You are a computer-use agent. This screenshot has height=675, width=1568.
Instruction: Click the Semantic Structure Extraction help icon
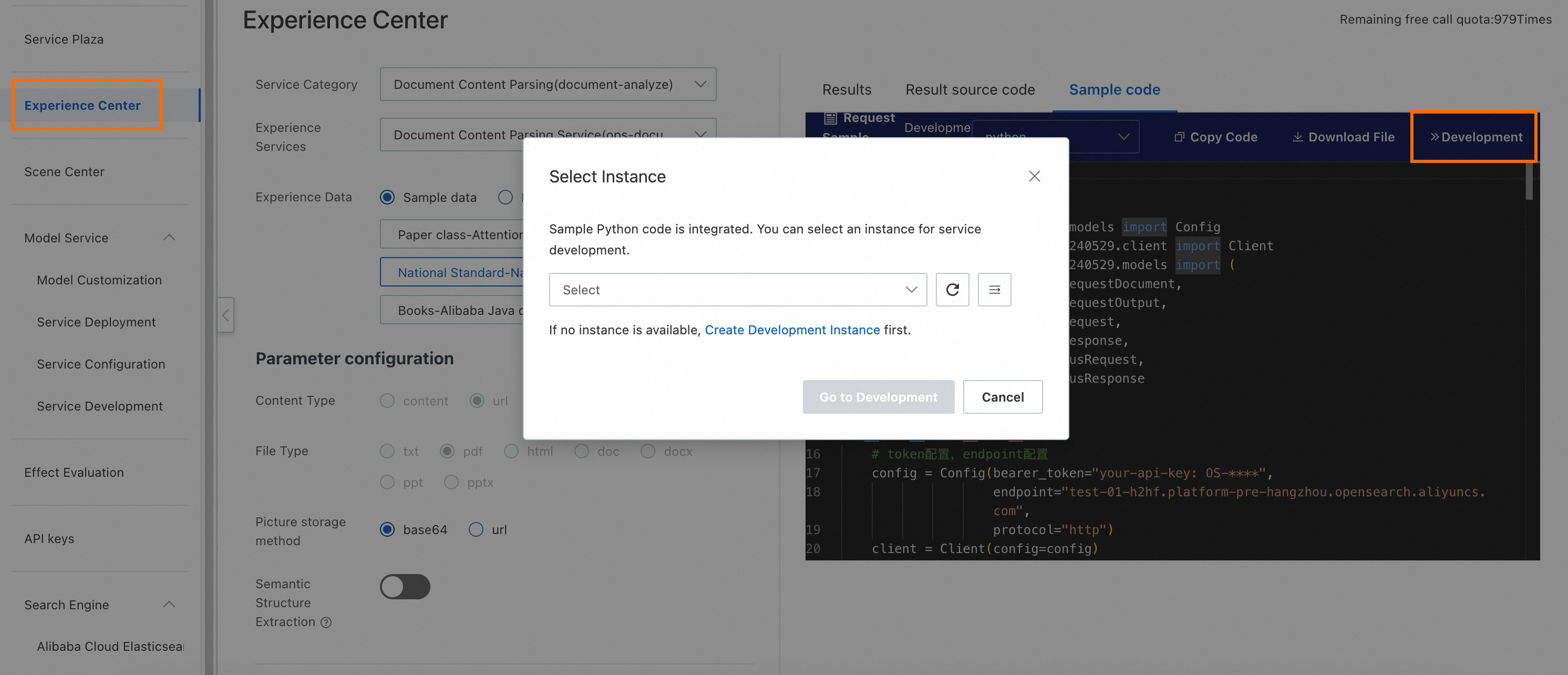click(326, 622)
